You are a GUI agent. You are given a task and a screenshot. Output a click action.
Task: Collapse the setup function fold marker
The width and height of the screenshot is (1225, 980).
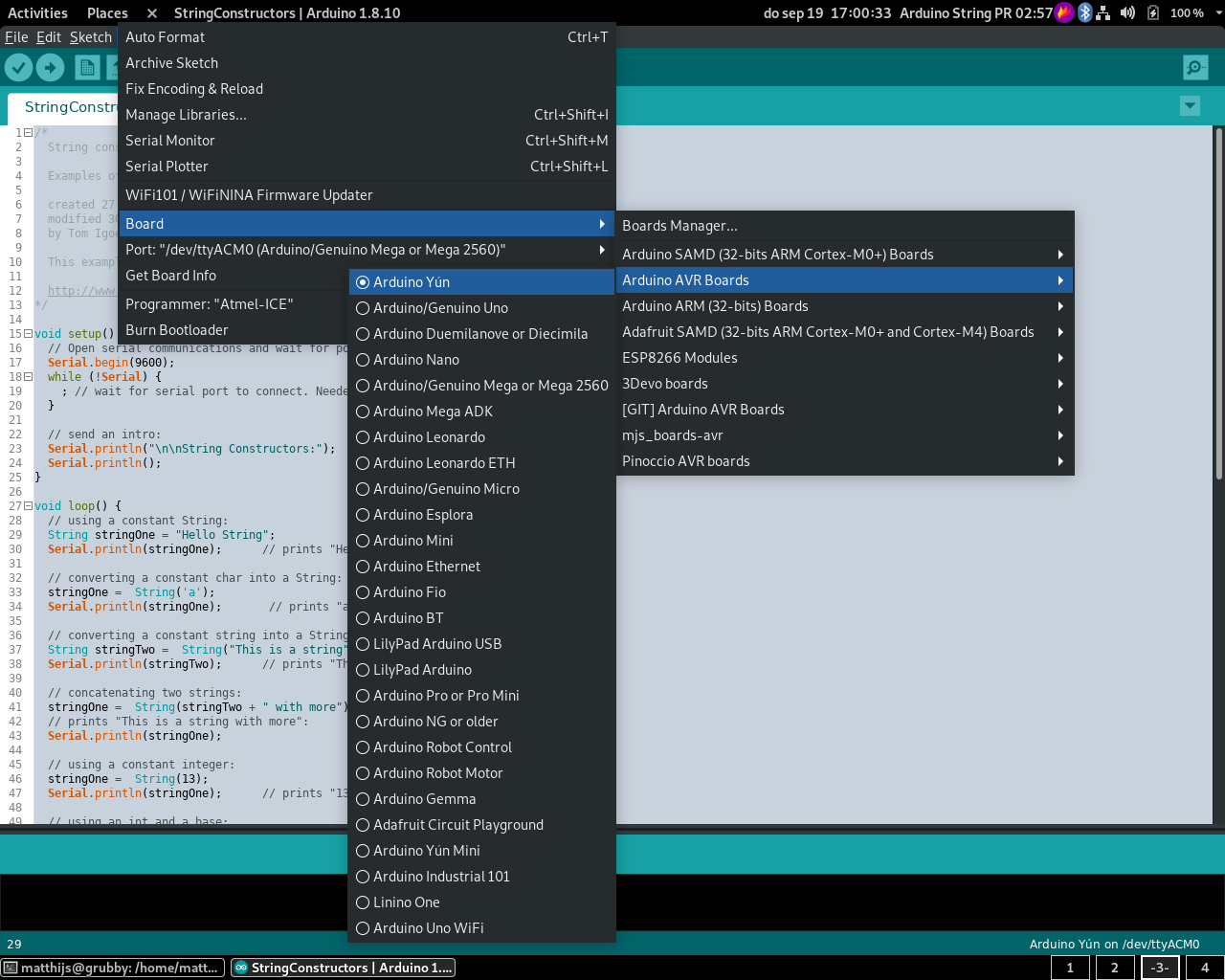tap(28, 334)
